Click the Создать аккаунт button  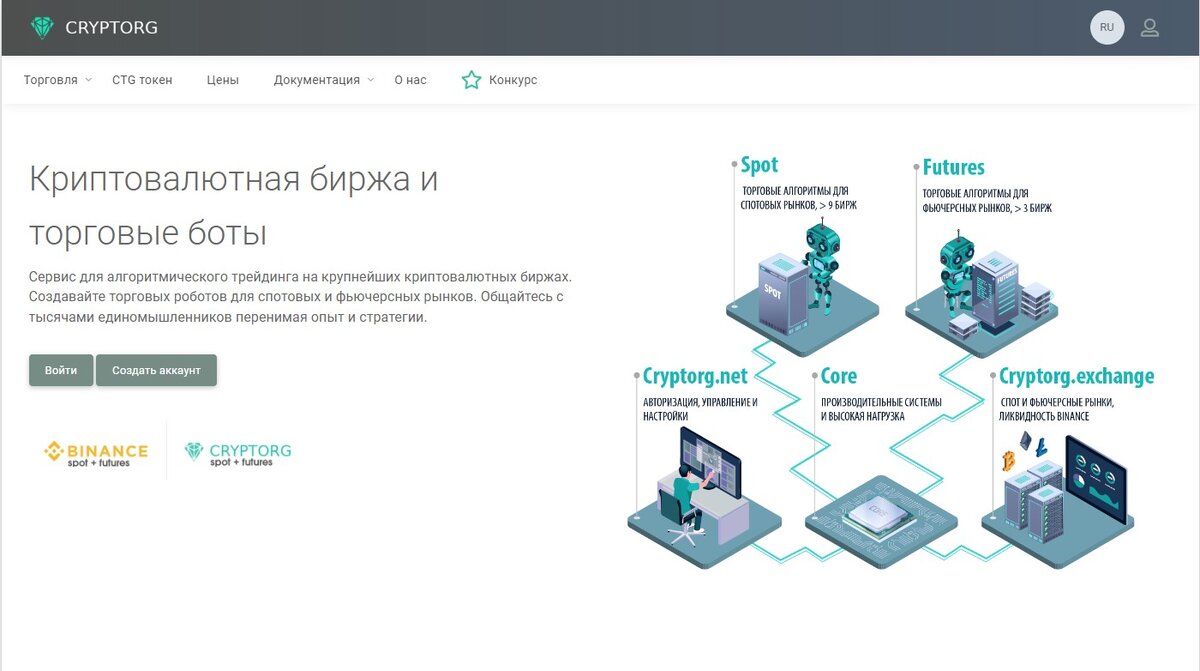pyautogui.click(x=156, y=370)
